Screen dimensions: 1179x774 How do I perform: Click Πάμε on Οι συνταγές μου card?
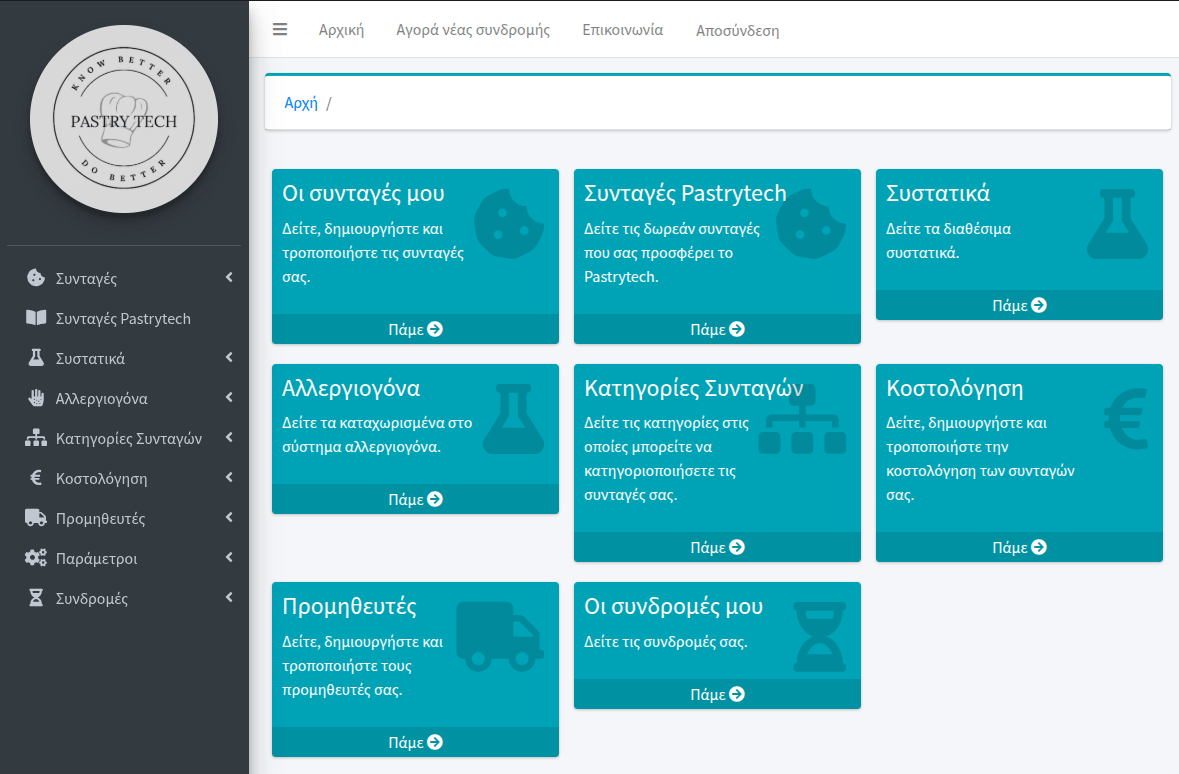415,329
